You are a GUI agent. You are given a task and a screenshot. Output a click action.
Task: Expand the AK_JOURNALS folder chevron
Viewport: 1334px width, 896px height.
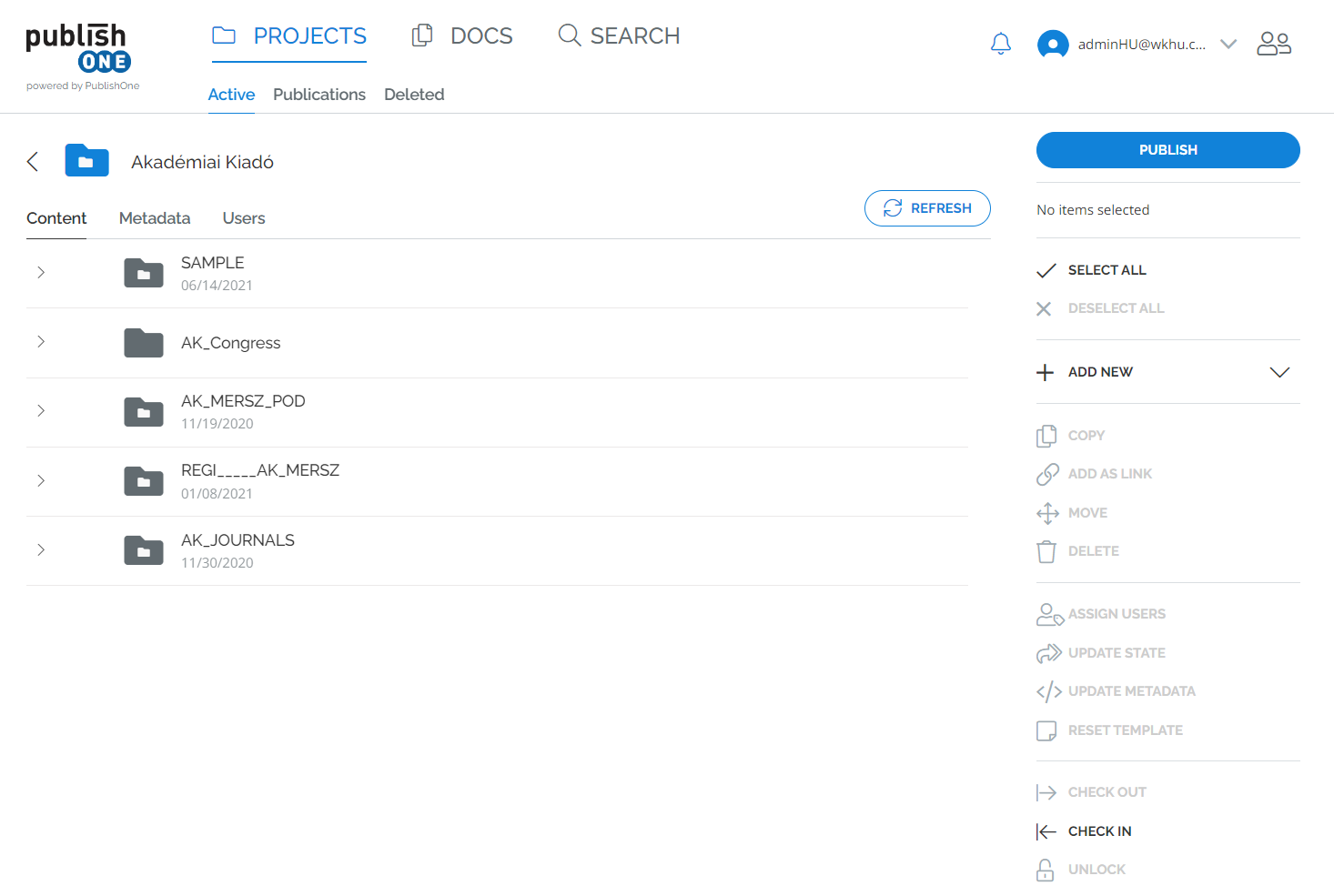41,549
